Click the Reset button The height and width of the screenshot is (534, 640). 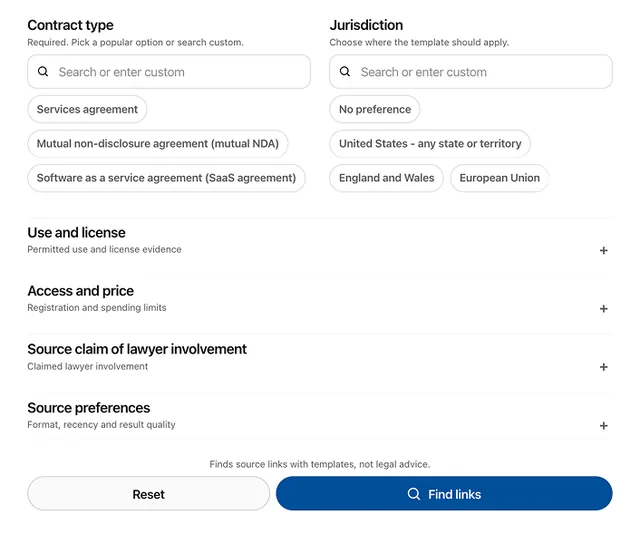point(149,494)
